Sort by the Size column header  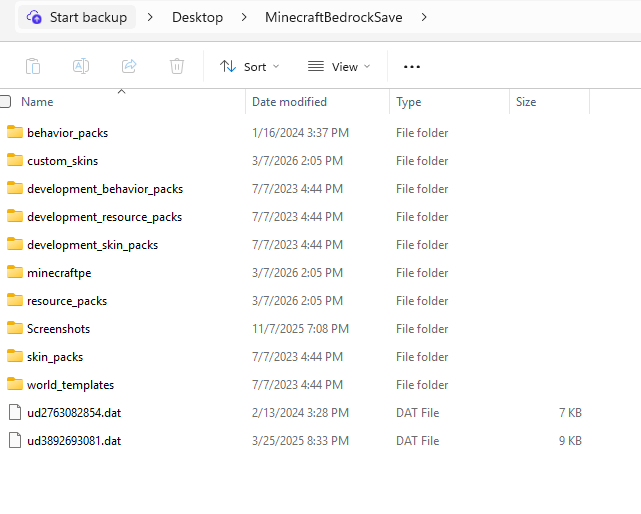(x=526, y=102)
